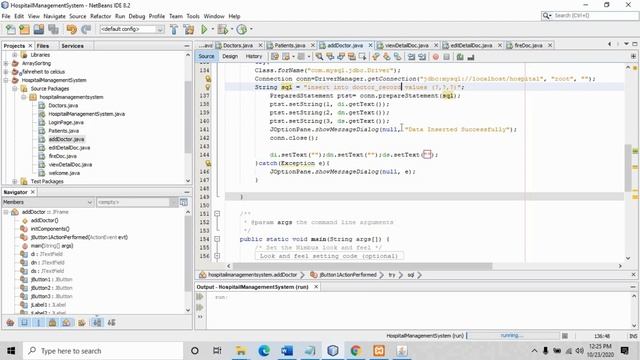Expand the Test Packages node
The height and width of the screenshot is (360, 640).
pos(15,181)
